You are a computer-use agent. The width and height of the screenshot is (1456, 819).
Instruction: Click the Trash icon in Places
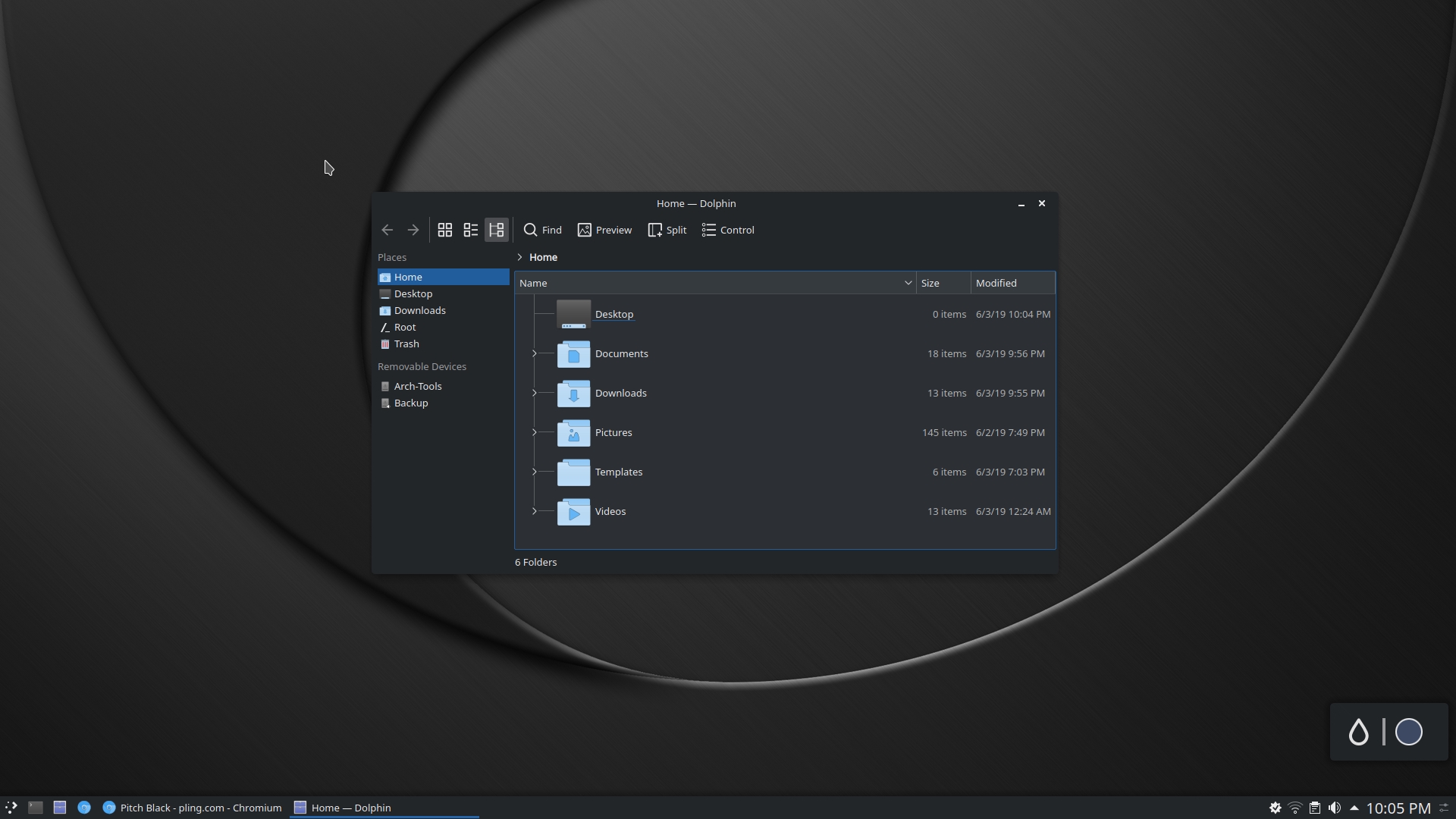point(385,344)
